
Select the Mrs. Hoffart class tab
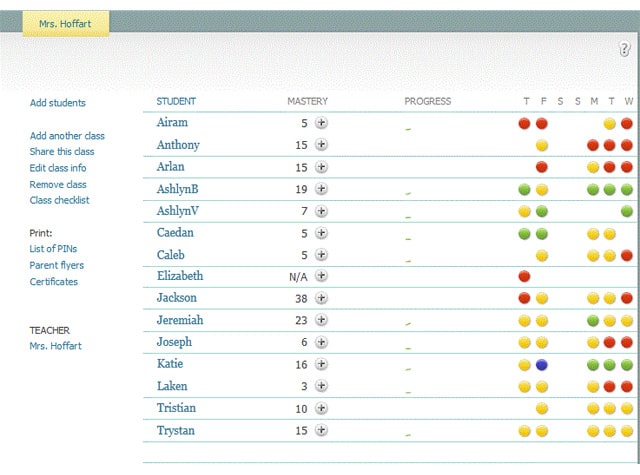coord(66,24)
